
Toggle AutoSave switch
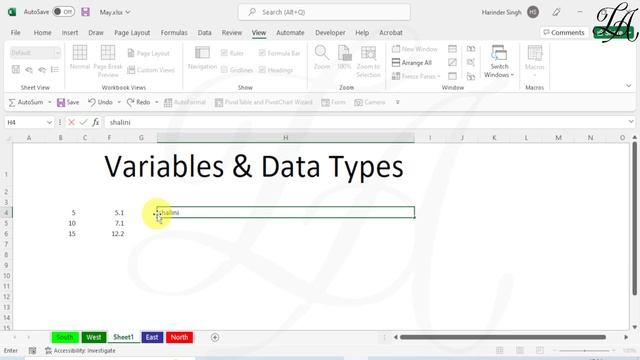[x=63, y=12]
